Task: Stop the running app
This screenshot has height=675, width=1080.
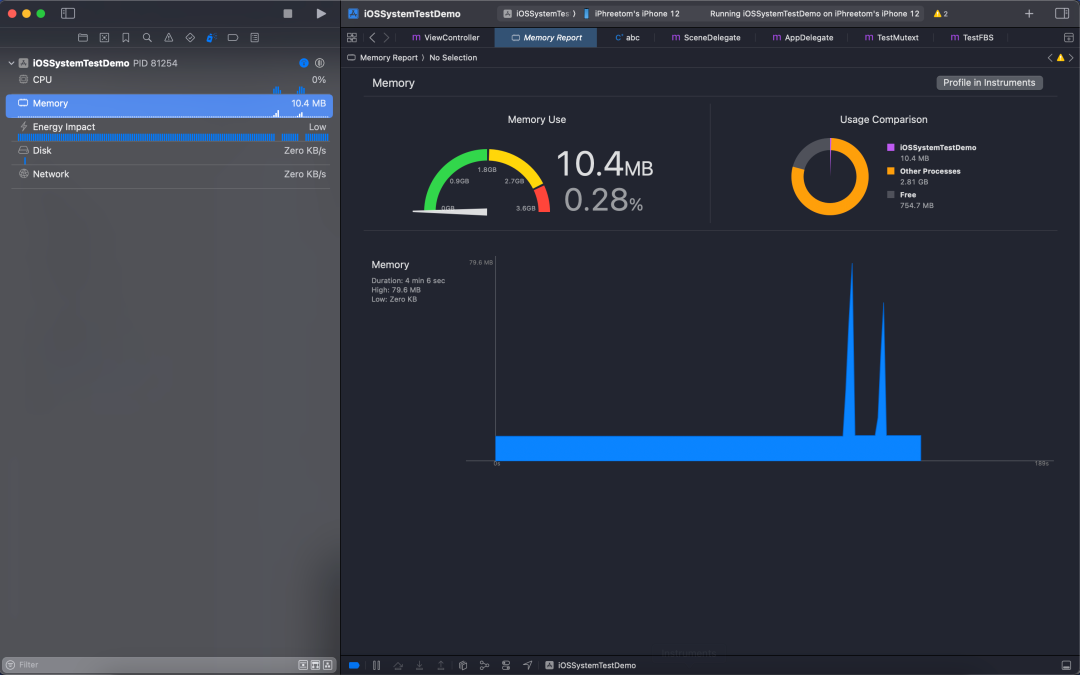Action: tap(288, 14)
